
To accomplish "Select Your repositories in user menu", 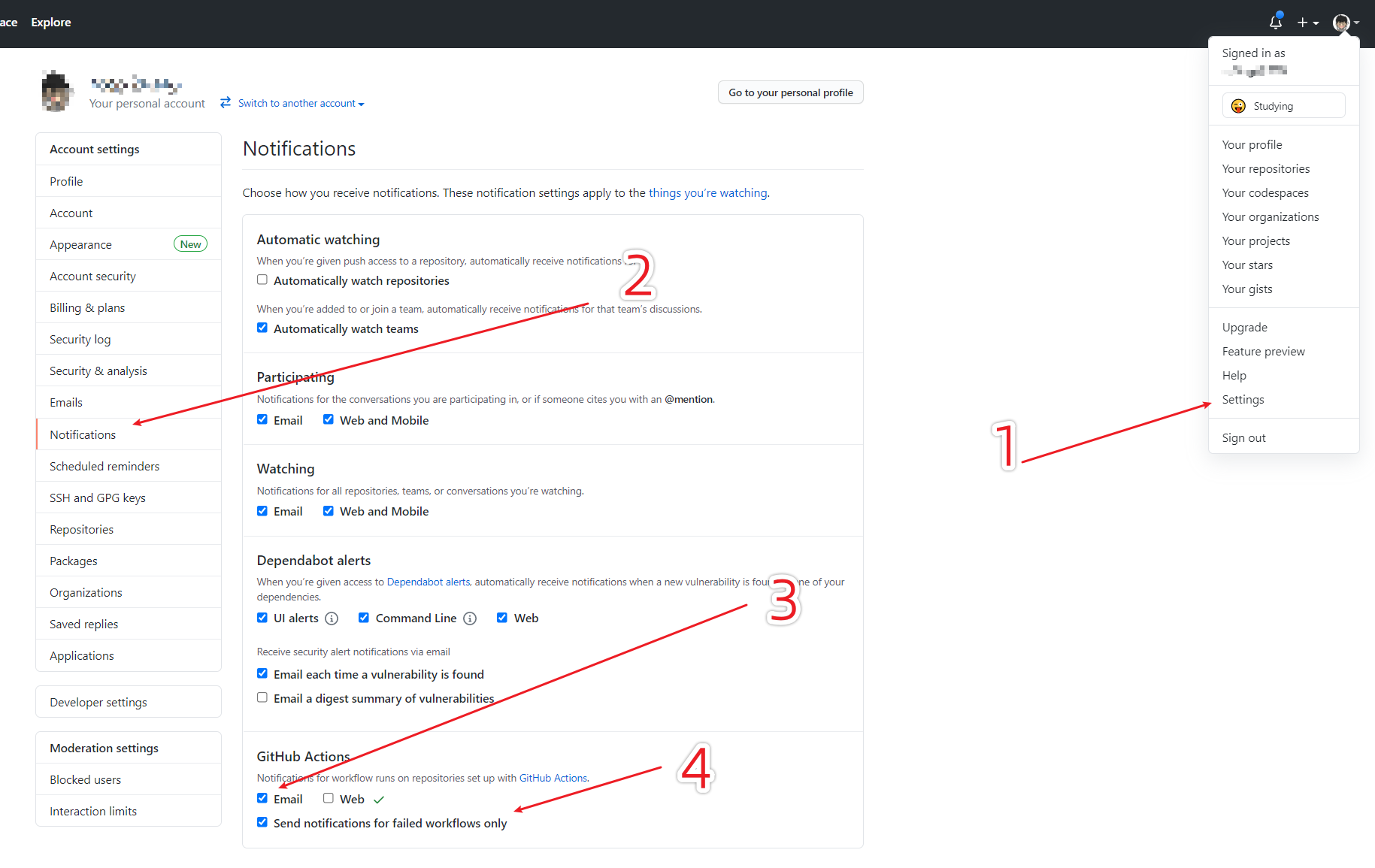I will (x=1284, y=168).
